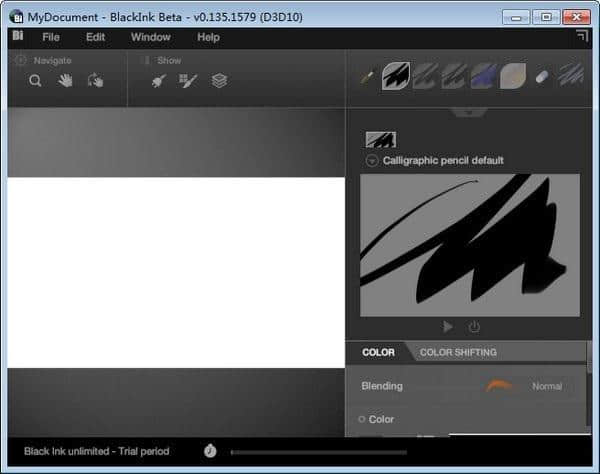This screenshot has height=474, width=600.
Task: Open the File menu
Action: [x=51, y=37]
